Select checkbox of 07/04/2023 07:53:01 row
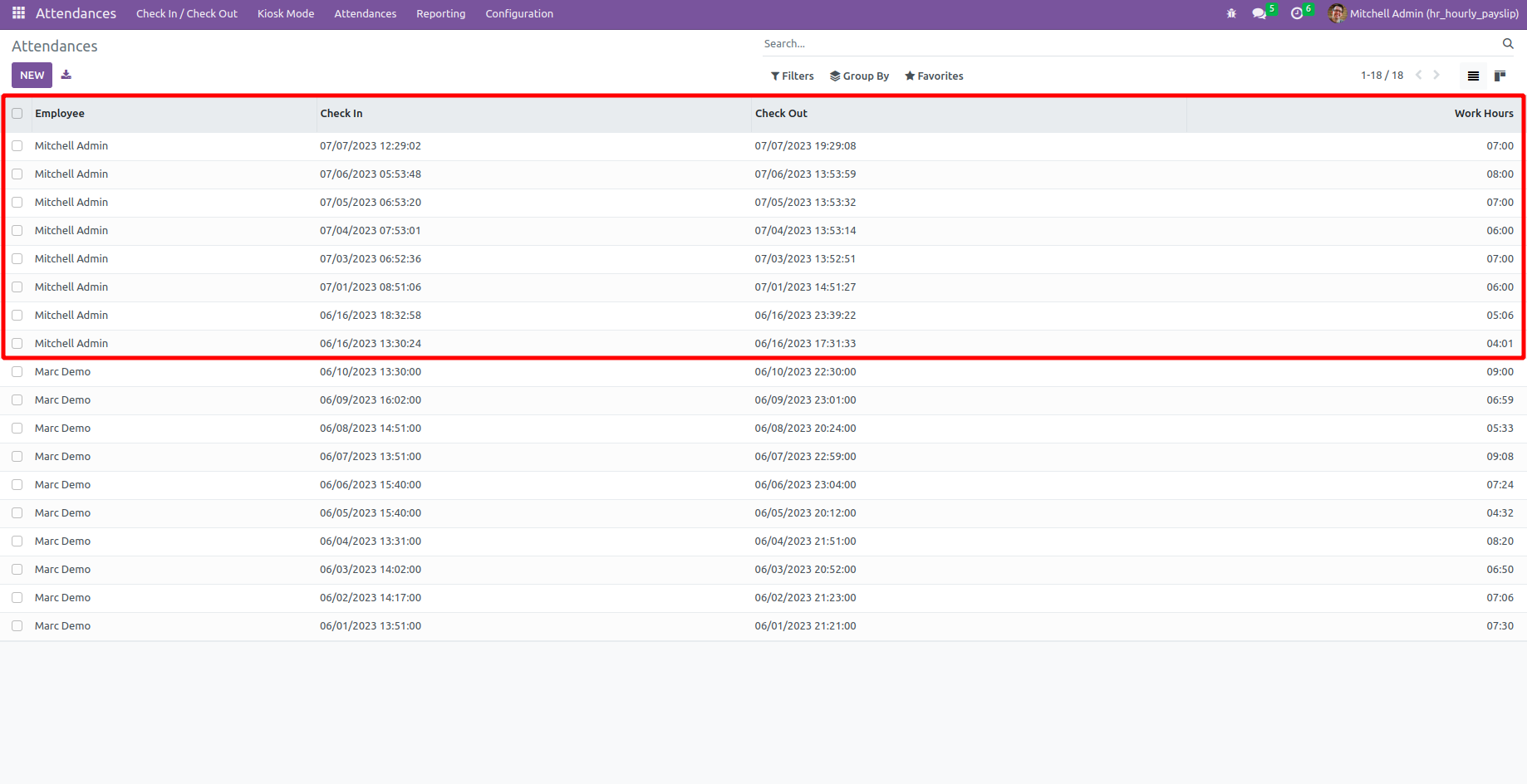Image resolution: width=1527 pixels, height=784 pixels. click(x=17, y=231)
